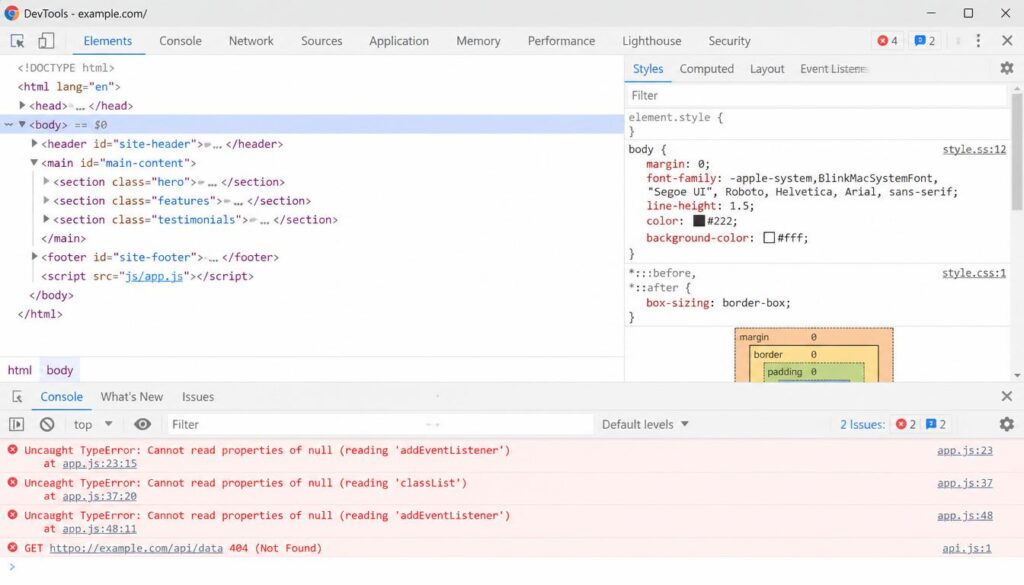Click the Styles Filter input field
This screenshot has width=1024, height=585.
pos(816,95)
